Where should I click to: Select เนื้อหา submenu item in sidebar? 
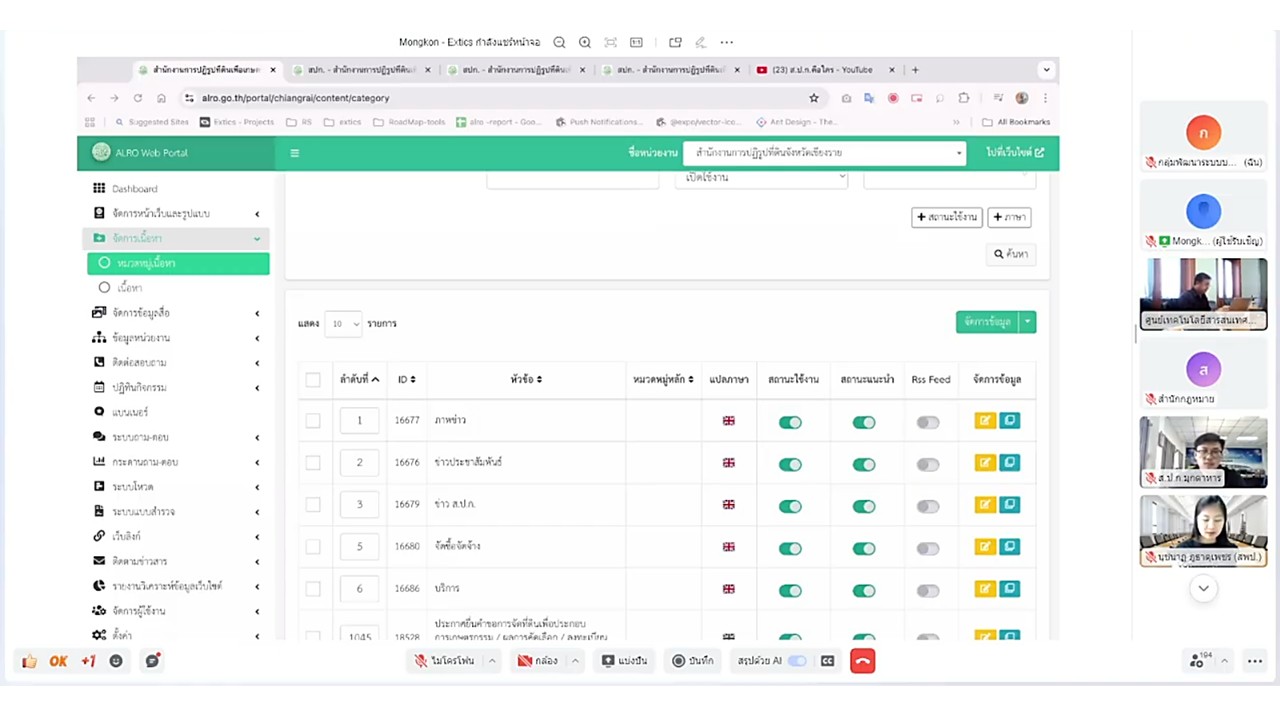point(129,288)
